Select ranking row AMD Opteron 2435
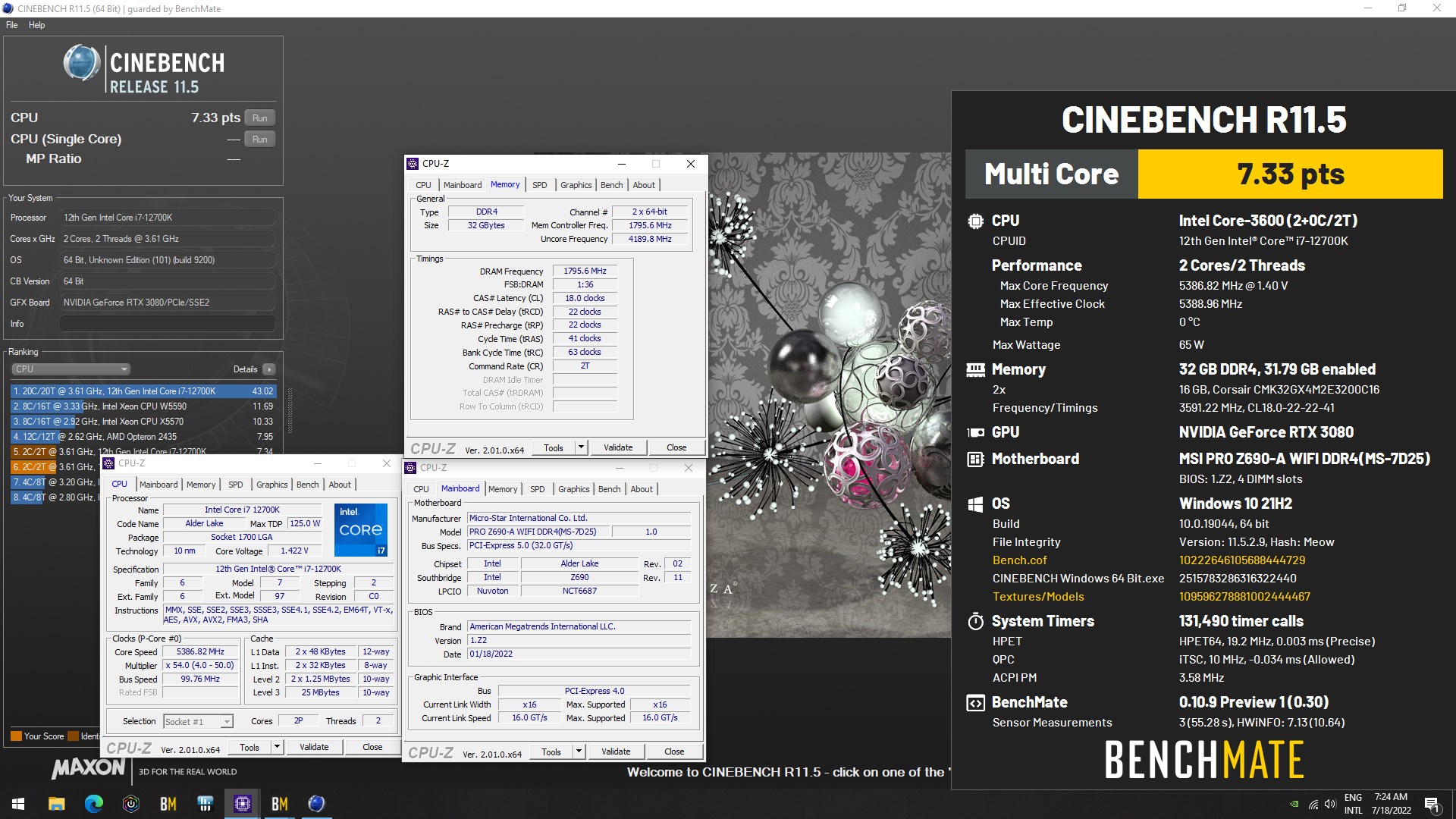Screen dimensions: 1456x819 tap(143, 437)
